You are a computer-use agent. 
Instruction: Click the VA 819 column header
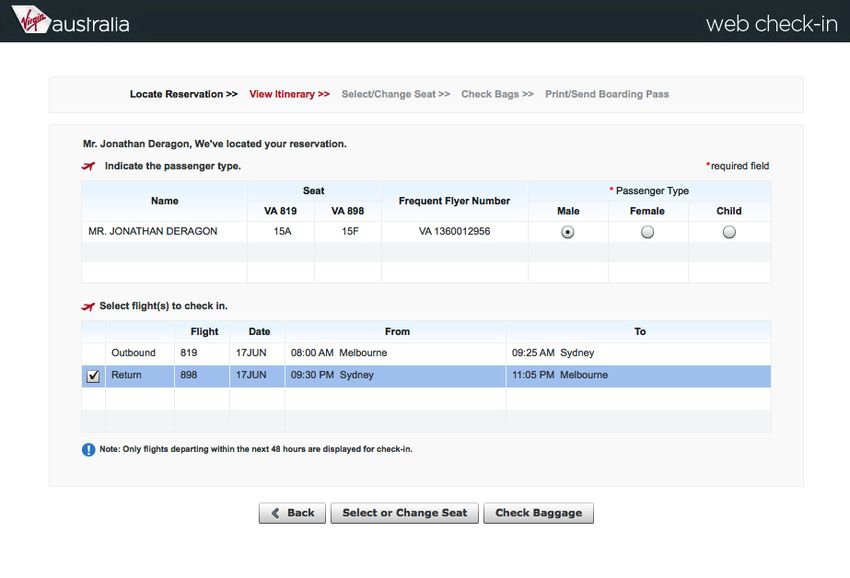(x=280, y=211)
